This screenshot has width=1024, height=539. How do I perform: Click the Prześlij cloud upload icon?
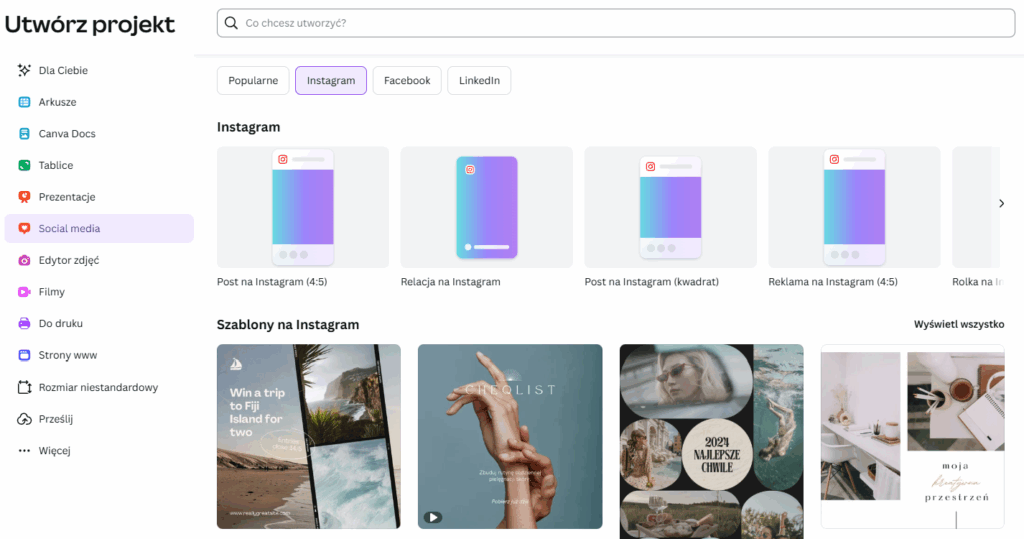click(24, 419)
